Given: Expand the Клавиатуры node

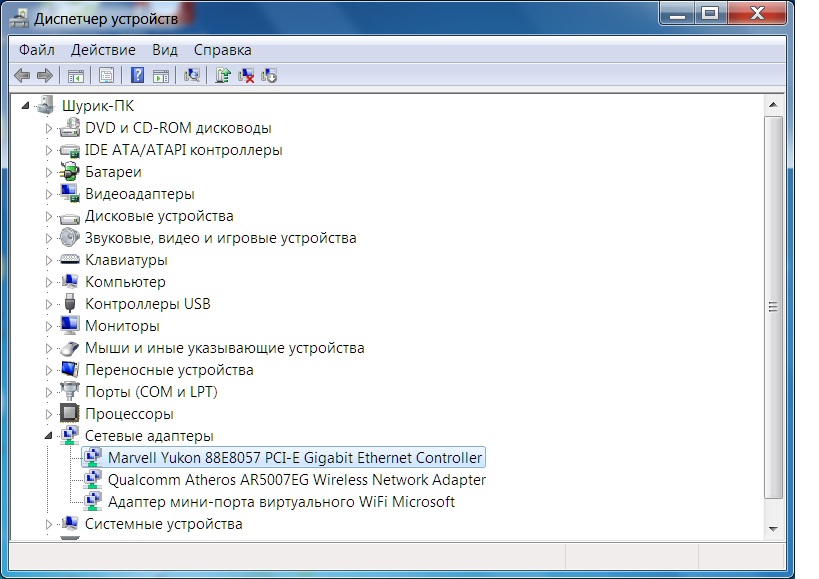Looking at the screenshot, I should pos(48,260).
